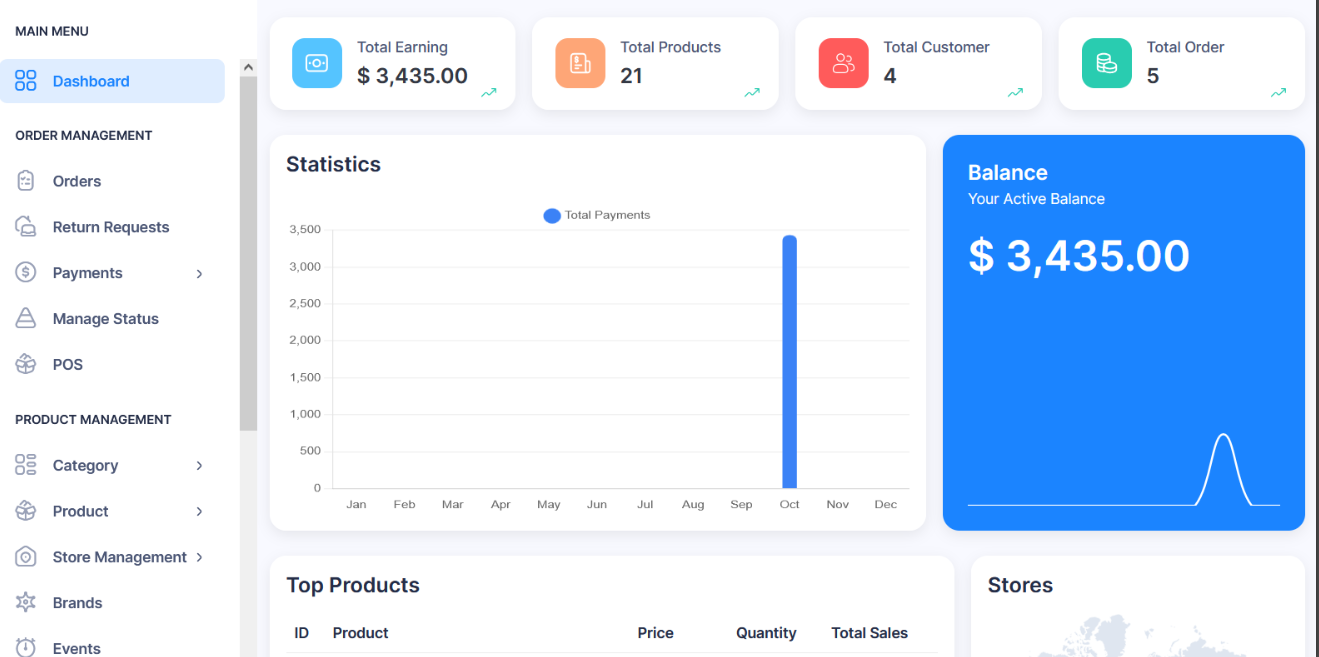Click the red people icon on Total Customer card
This screenshot has width=1319, height=657.
coord(843,62)
